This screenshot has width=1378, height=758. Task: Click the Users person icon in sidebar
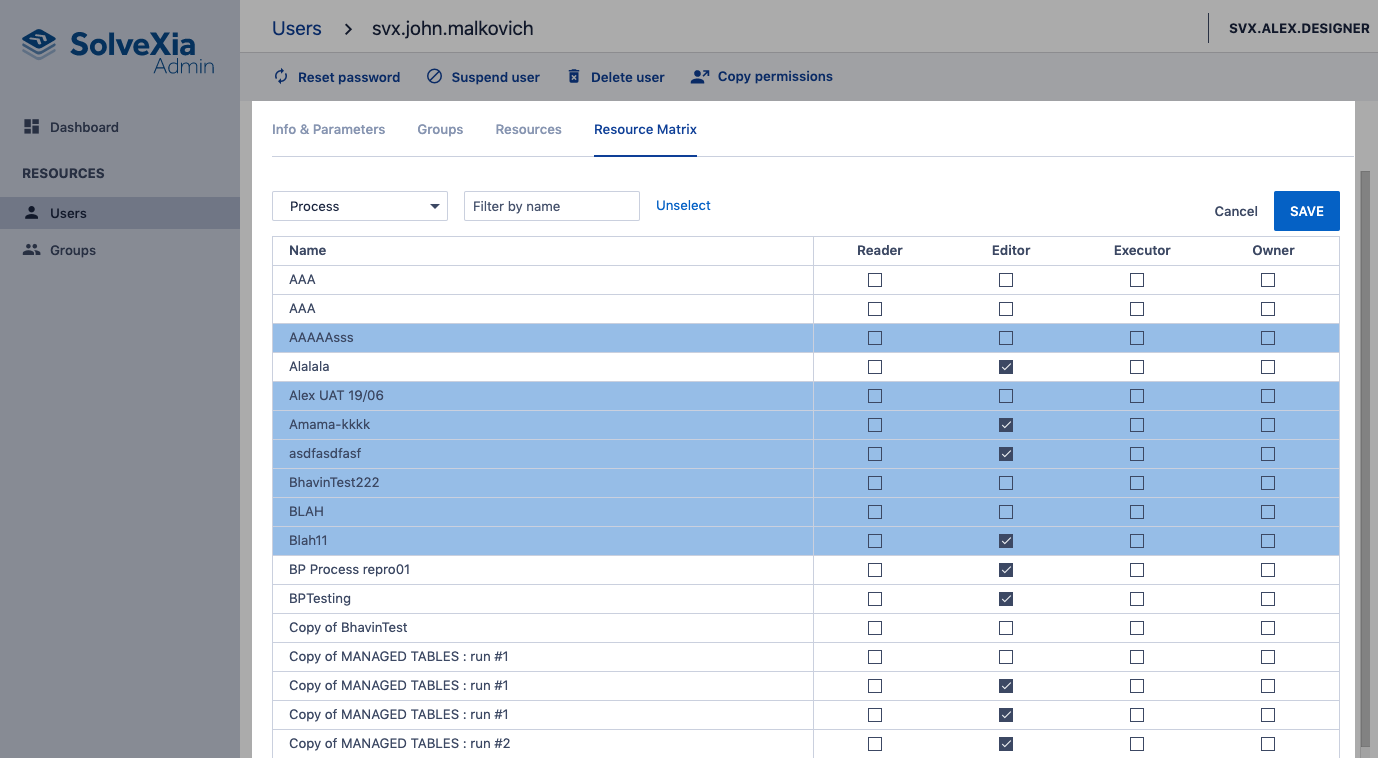(31, 213)
